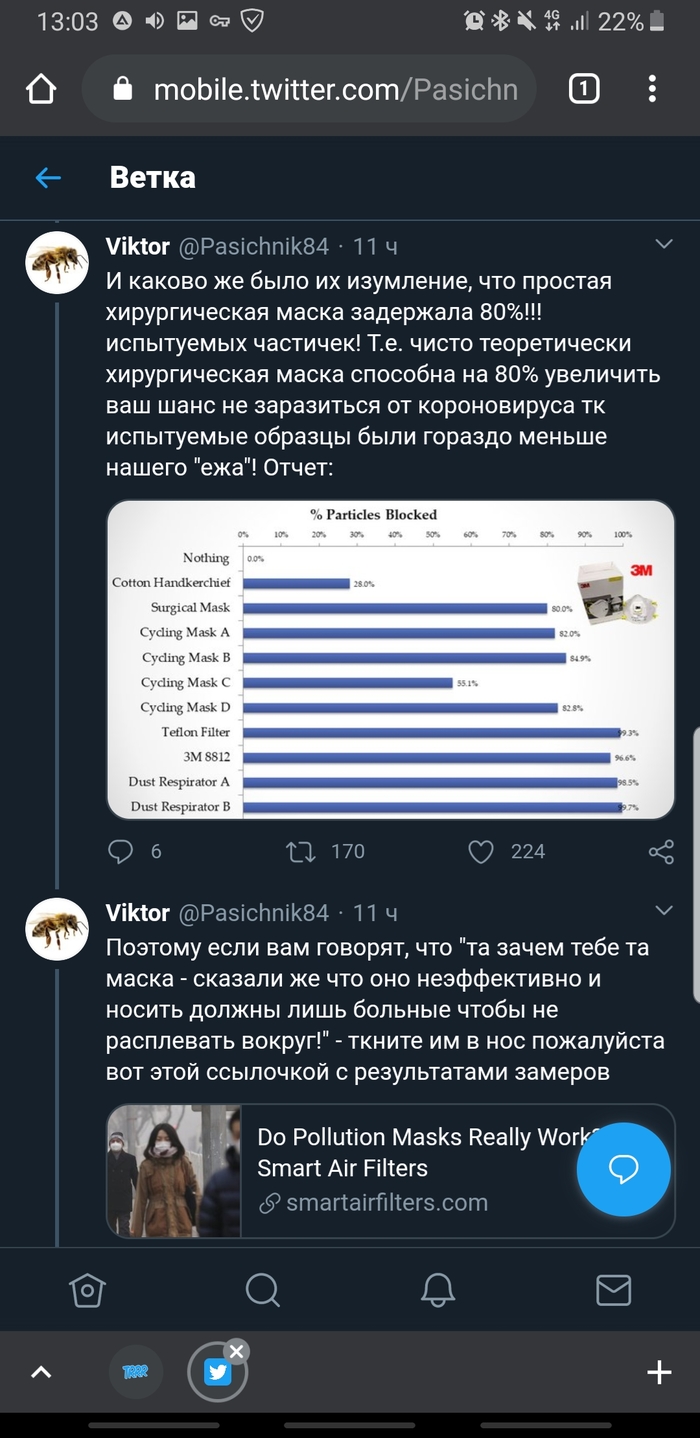The image size is (700, 1438).
Task: Share the first tweet
Action: click(x=661, y=851)
